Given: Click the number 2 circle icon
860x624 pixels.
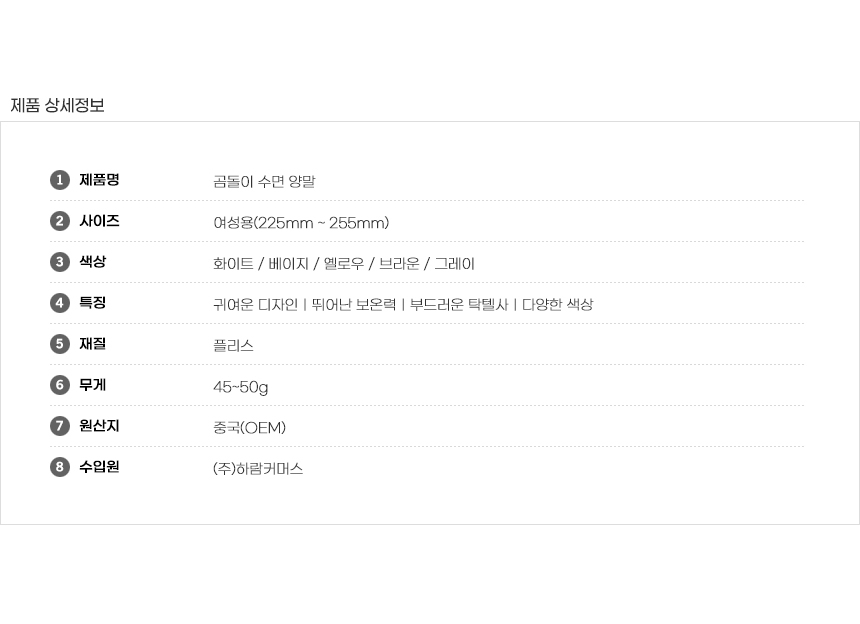Looking at the screenshot, I should click(60, 221).
